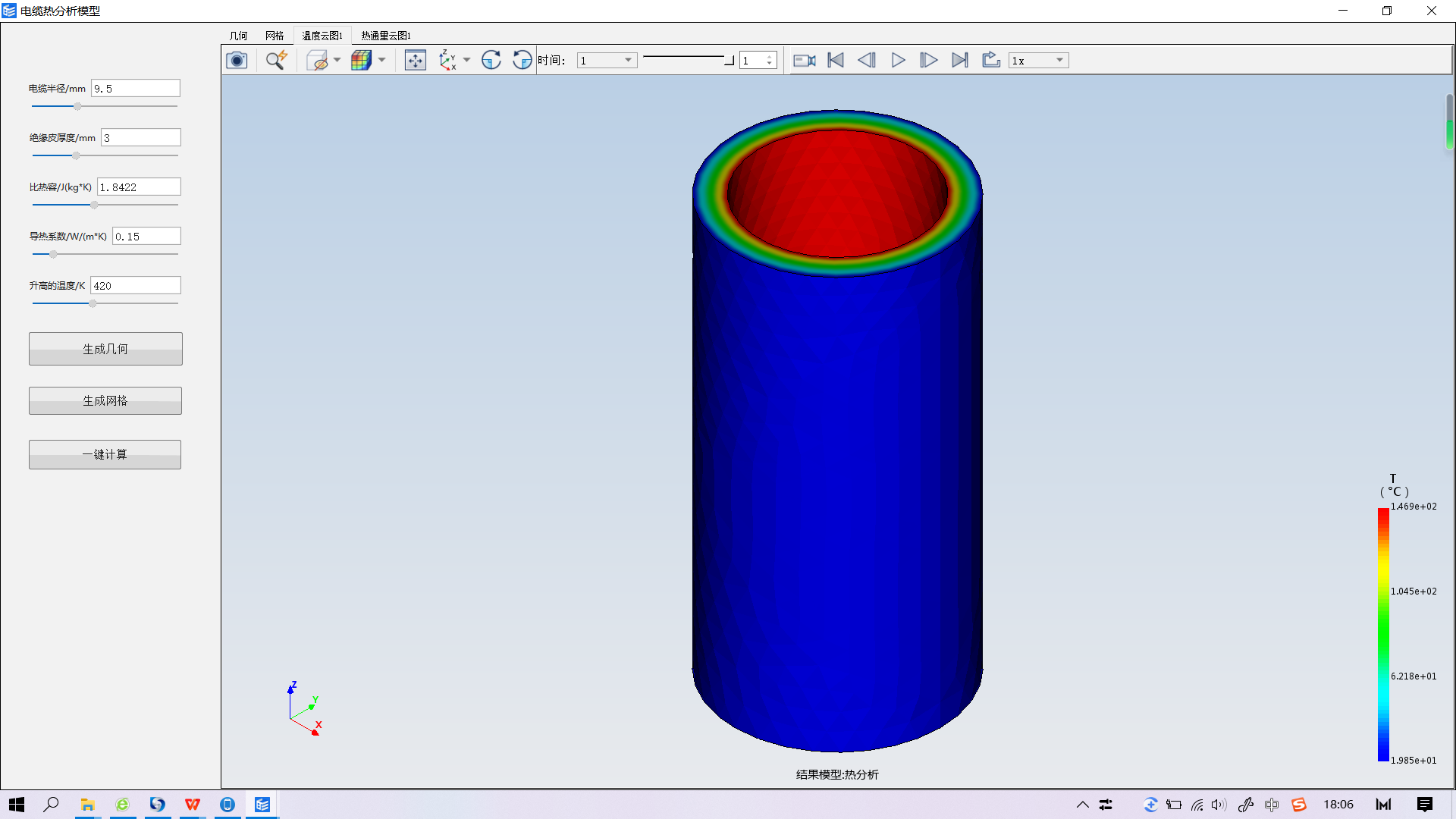
Task: Open the 1x playback speed dropdown
Action: pyautogui.click(x=1039, y=61)
